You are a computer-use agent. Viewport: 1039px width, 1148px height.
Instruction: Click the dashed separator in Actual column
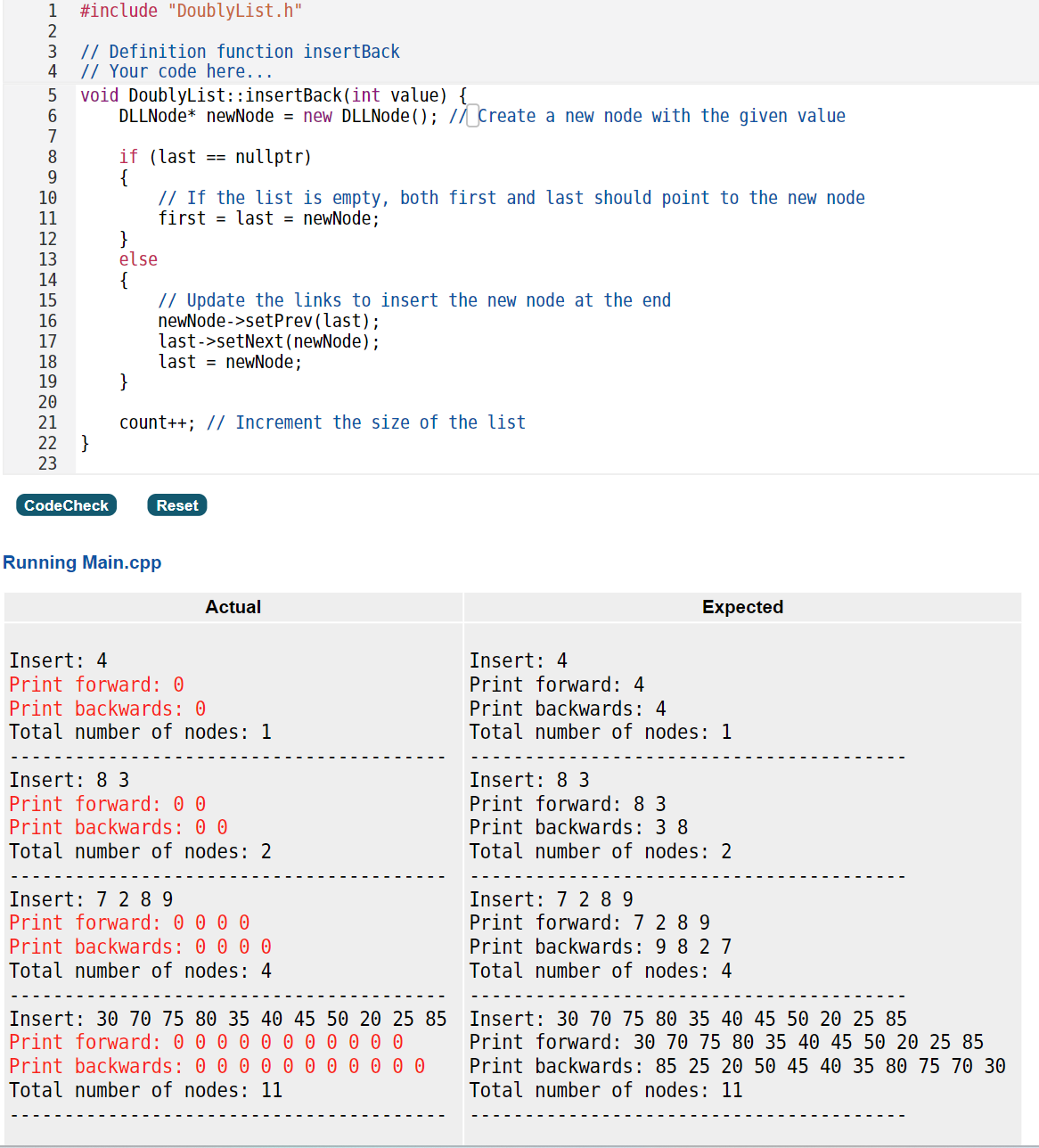(x=226, y=757)
